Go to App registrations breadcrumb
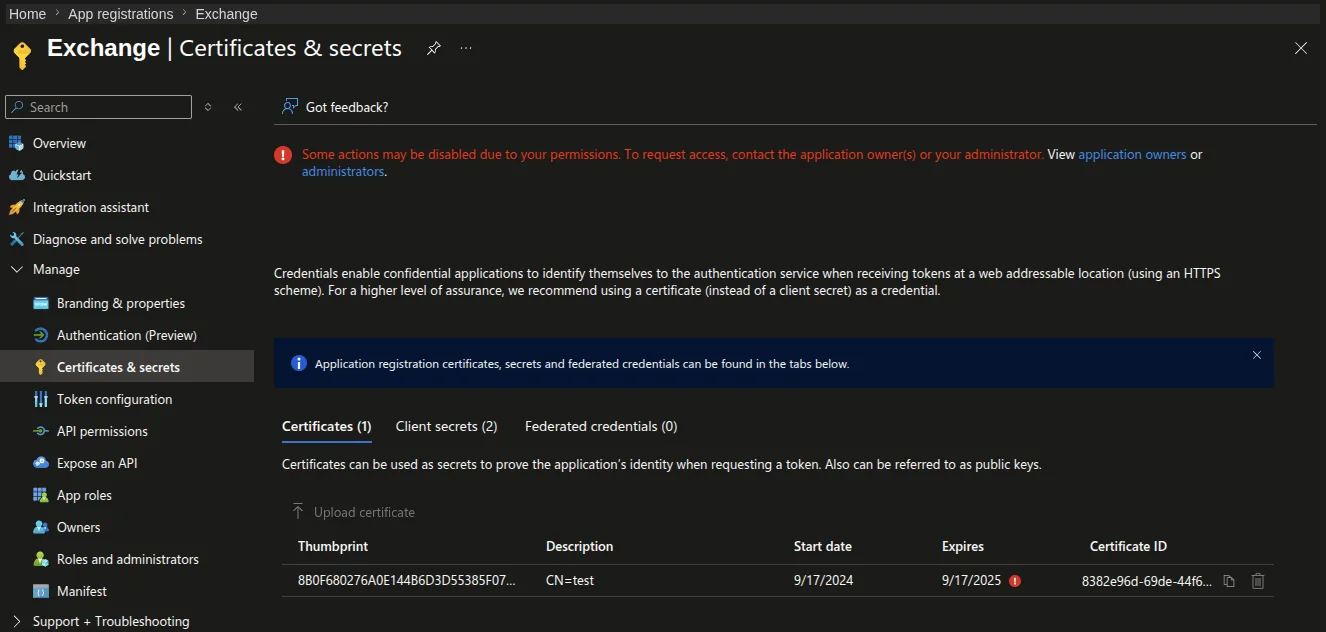Viewport: 1326px width, 632px height. 120,14
